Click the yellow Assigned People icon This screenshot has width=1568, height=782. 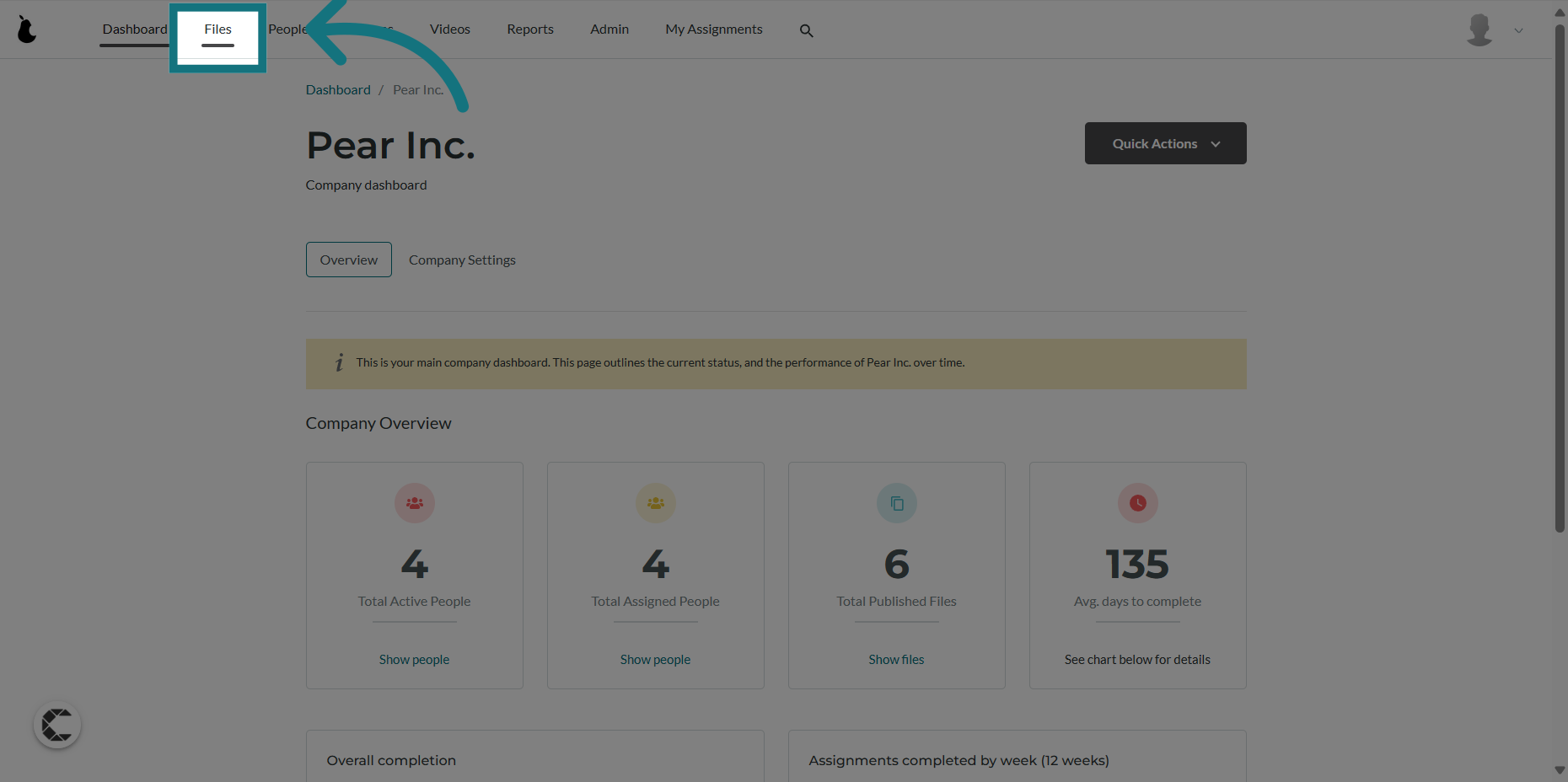656,503
